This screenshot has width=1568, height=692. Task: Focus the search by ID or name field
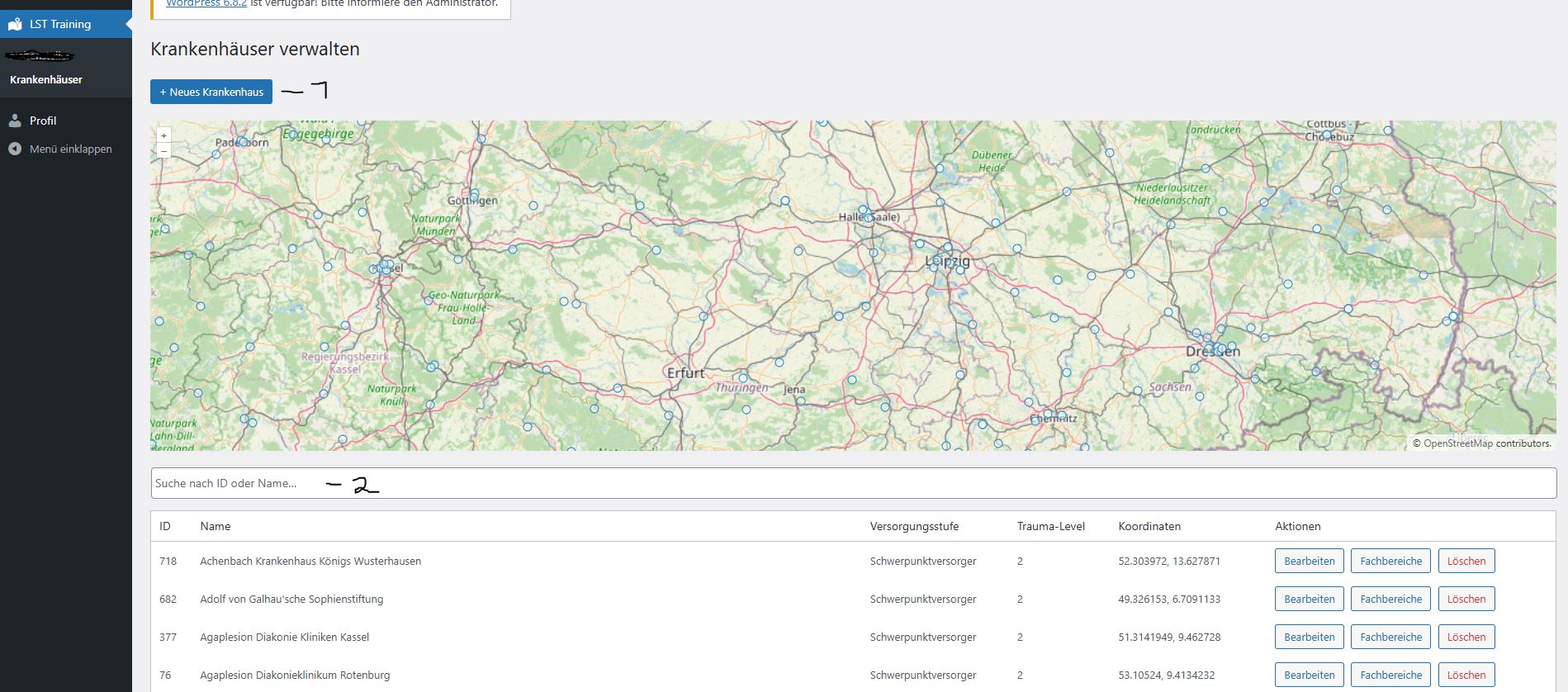click(854, 483)
